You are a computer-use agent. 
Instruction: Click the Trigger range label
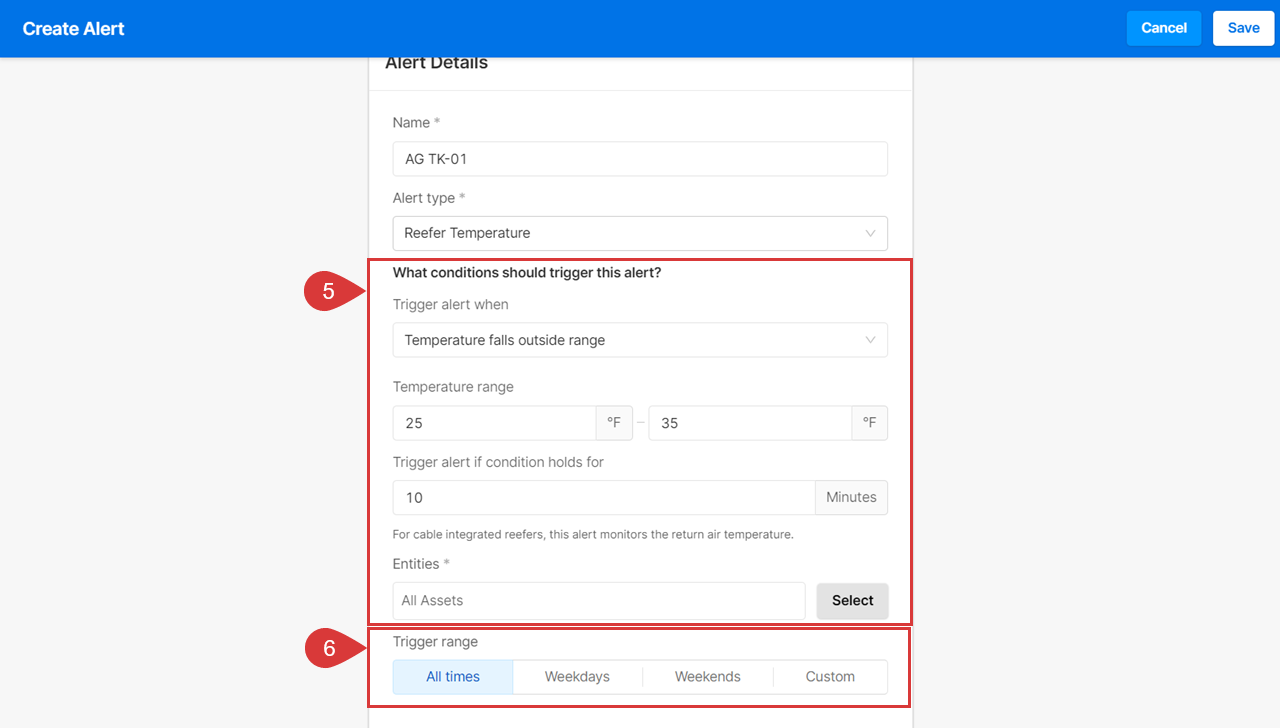point(435,642)
